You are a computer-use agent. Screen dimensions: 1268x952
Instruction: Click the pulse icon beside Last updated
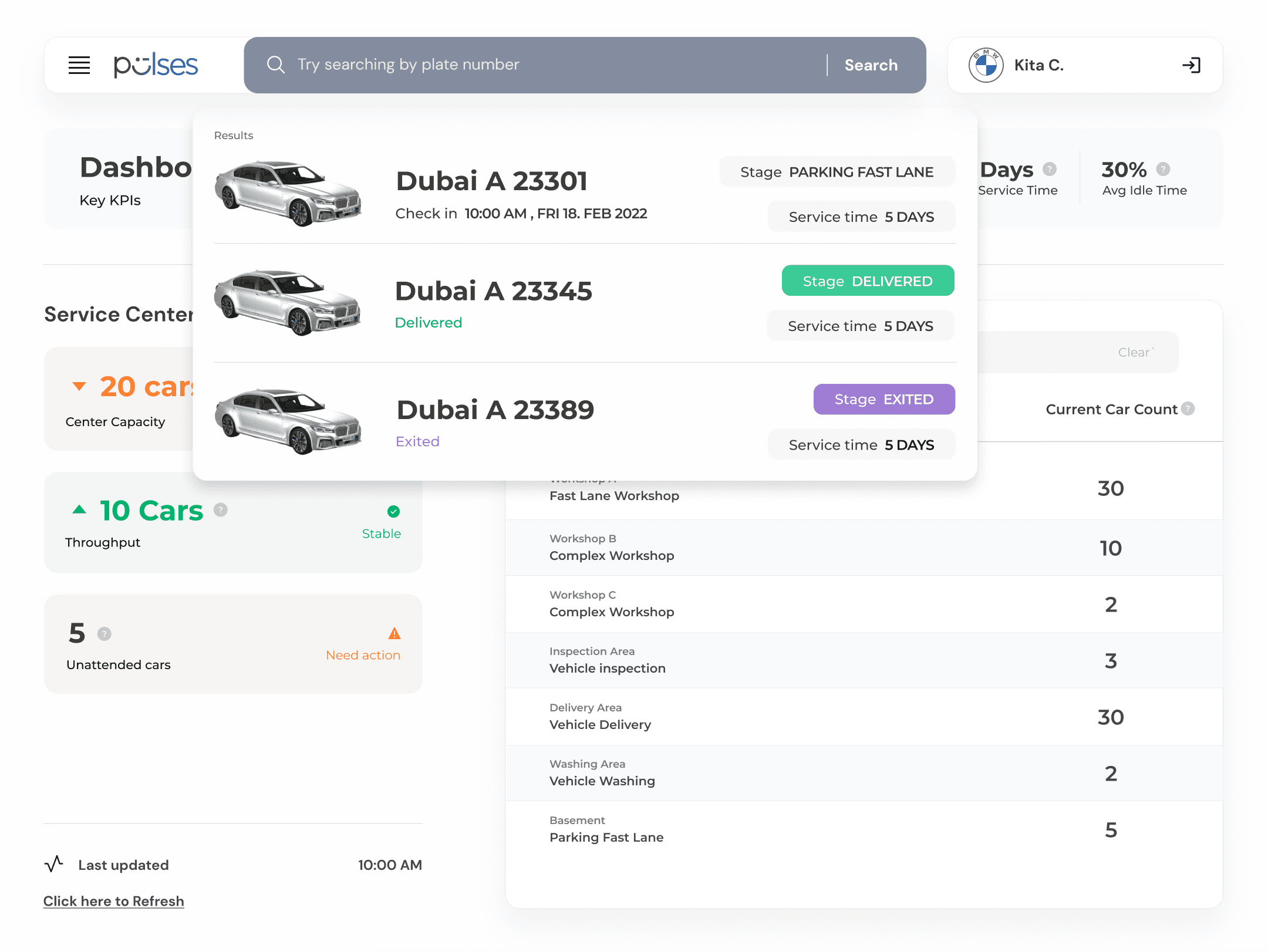(x=54, y=864)
